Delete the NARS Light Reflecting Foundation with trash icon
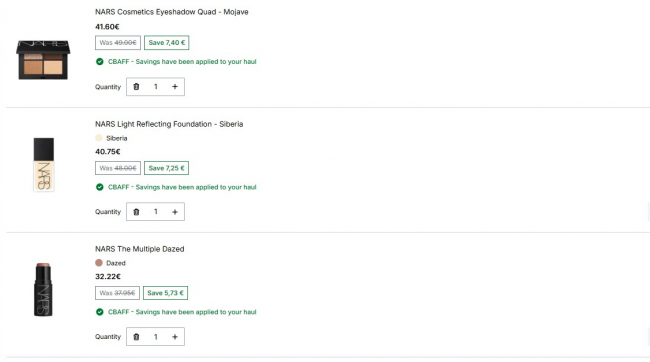The width and height of the screenshot is (650, 362). (136, 212)
